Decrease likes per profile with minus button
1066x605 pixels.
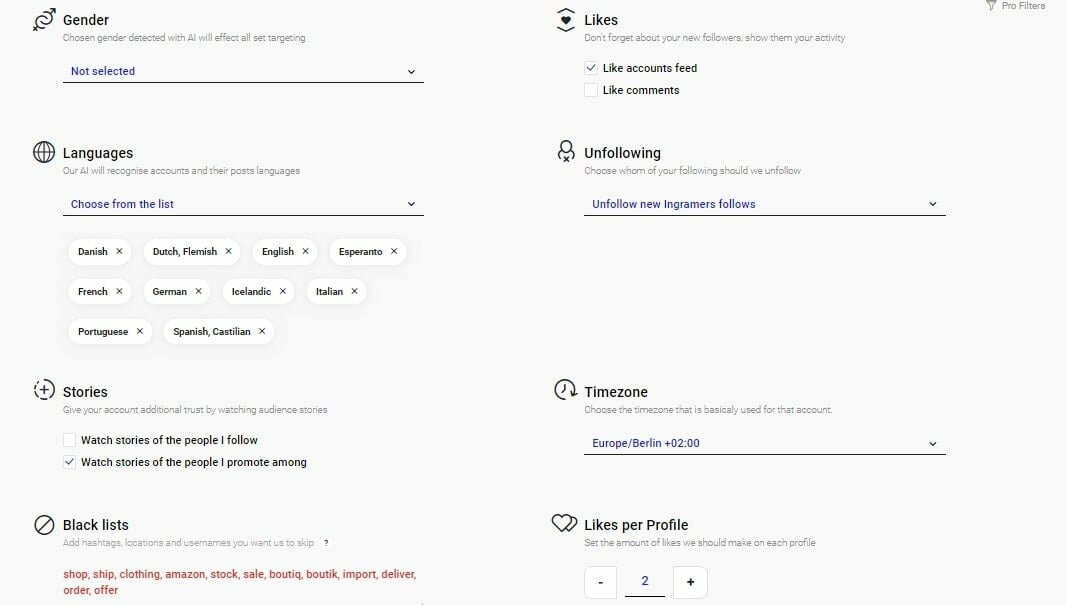(x=600, y=582)
